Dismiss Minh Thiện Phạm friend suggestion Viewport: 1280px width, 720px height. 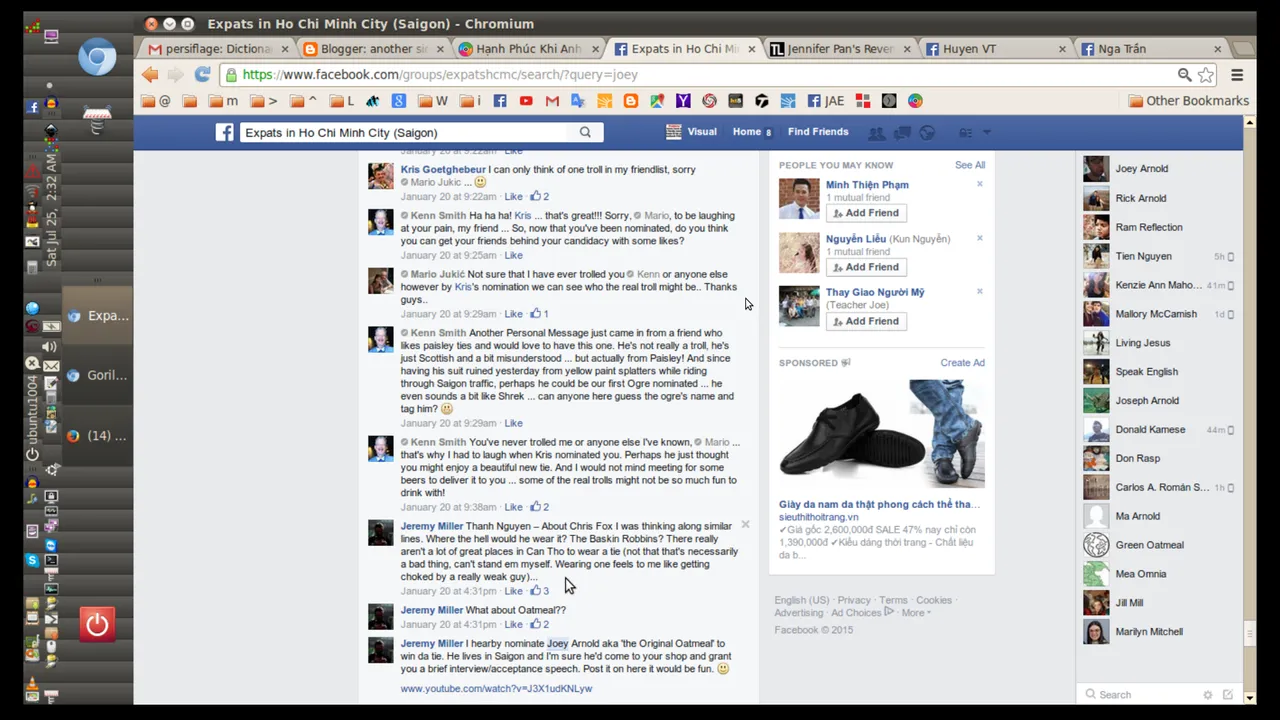(x=980, y=184)
